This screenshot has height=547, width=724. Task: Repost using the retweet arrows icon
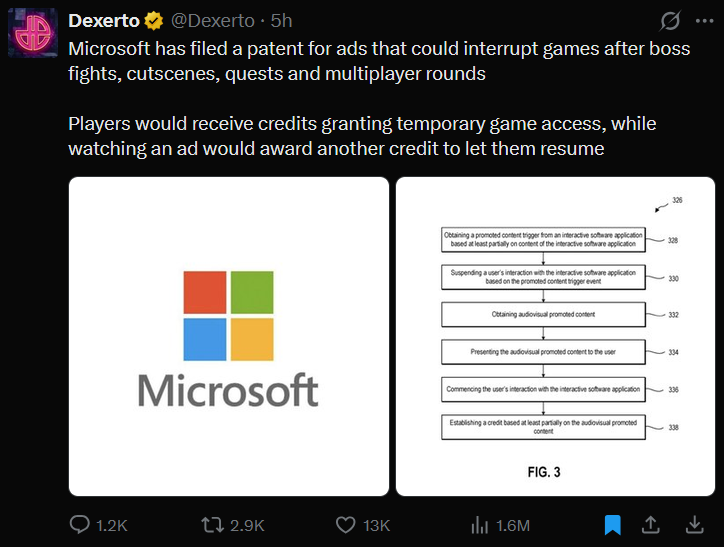[x=212, y=525]
